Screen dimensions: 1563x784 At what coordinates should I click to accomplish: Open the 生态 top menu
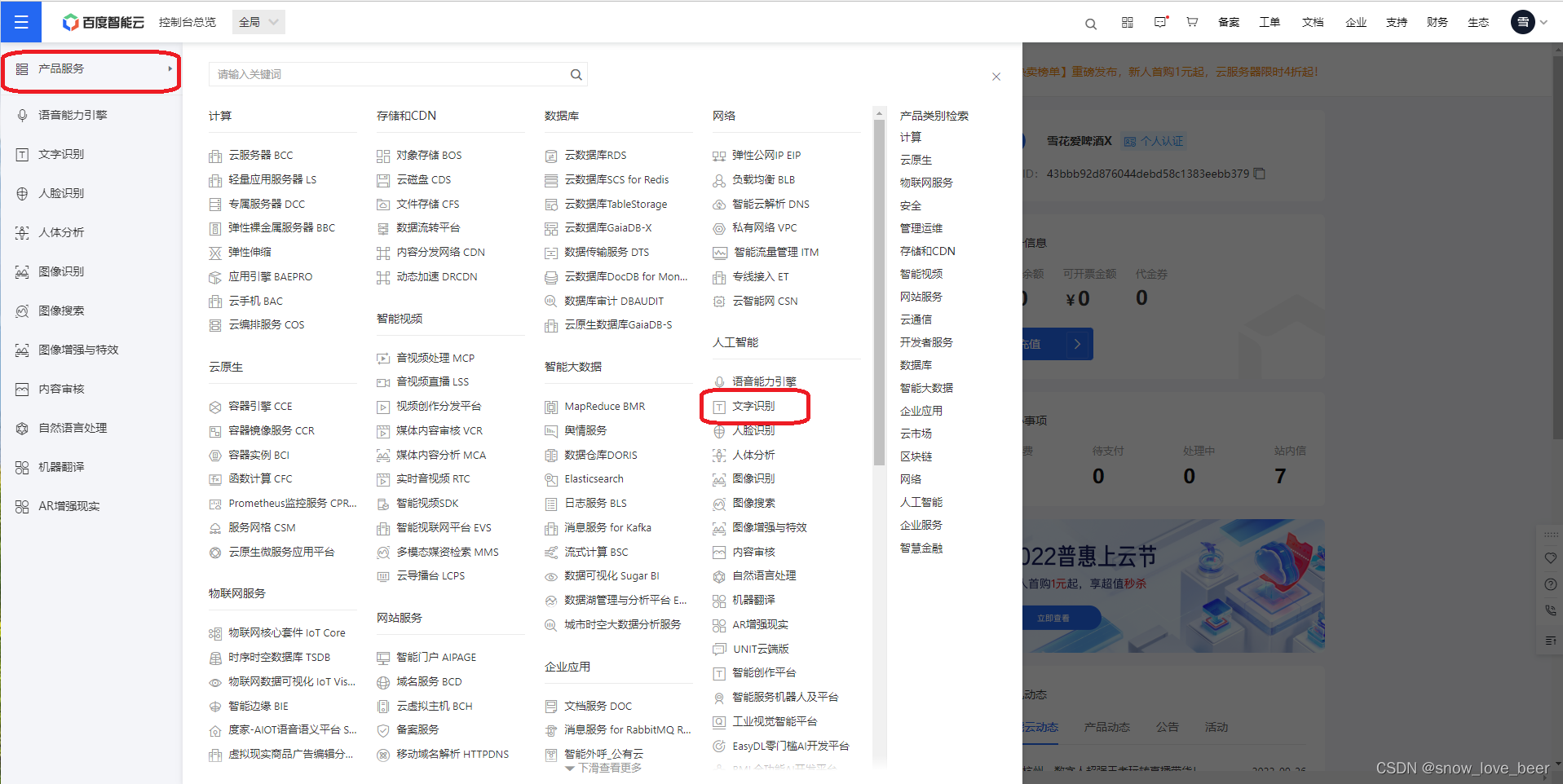pyautogui.click(x=1478, y=22)
